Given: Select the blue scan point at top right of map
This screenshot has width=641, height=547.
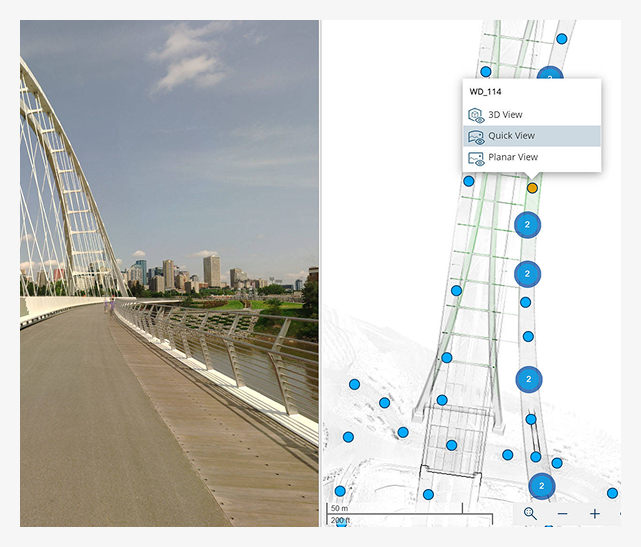Looking at the screenshot, I should pos(562,39).
